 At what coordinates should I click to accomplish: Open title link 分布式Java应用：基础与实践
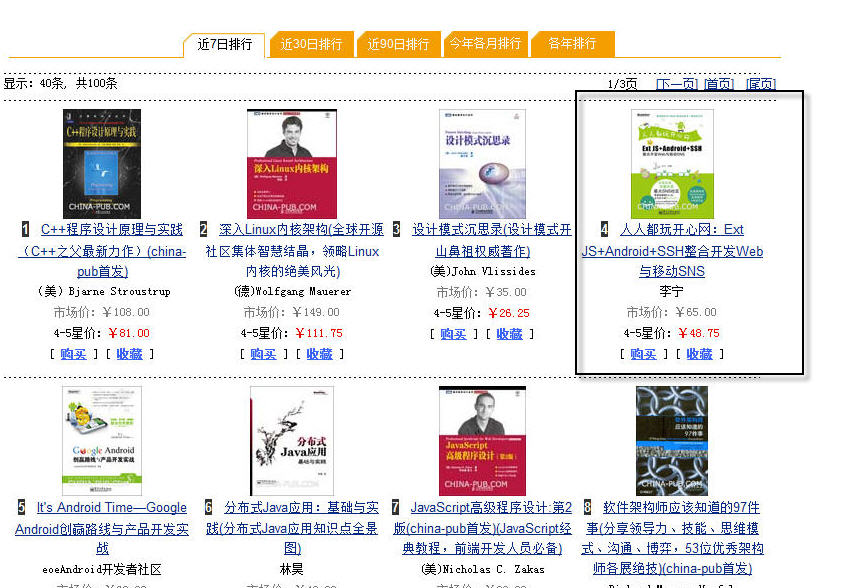(x=292, y=528)
